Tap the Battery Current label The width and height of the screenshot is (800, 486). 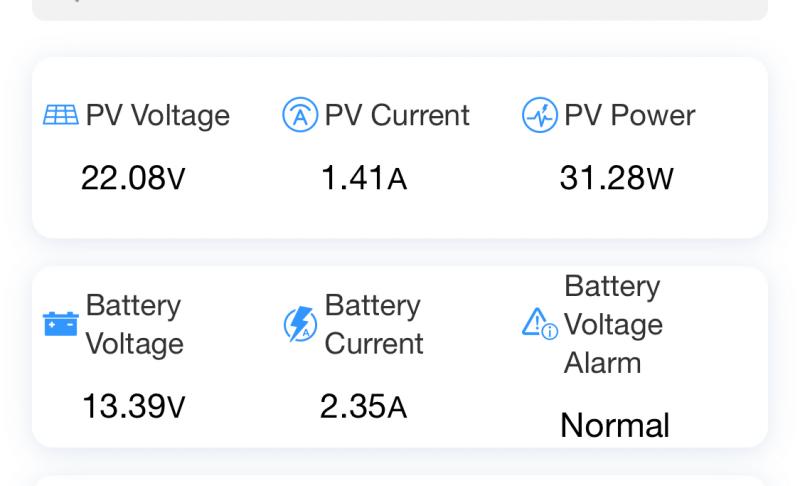(x=374, y=324)
